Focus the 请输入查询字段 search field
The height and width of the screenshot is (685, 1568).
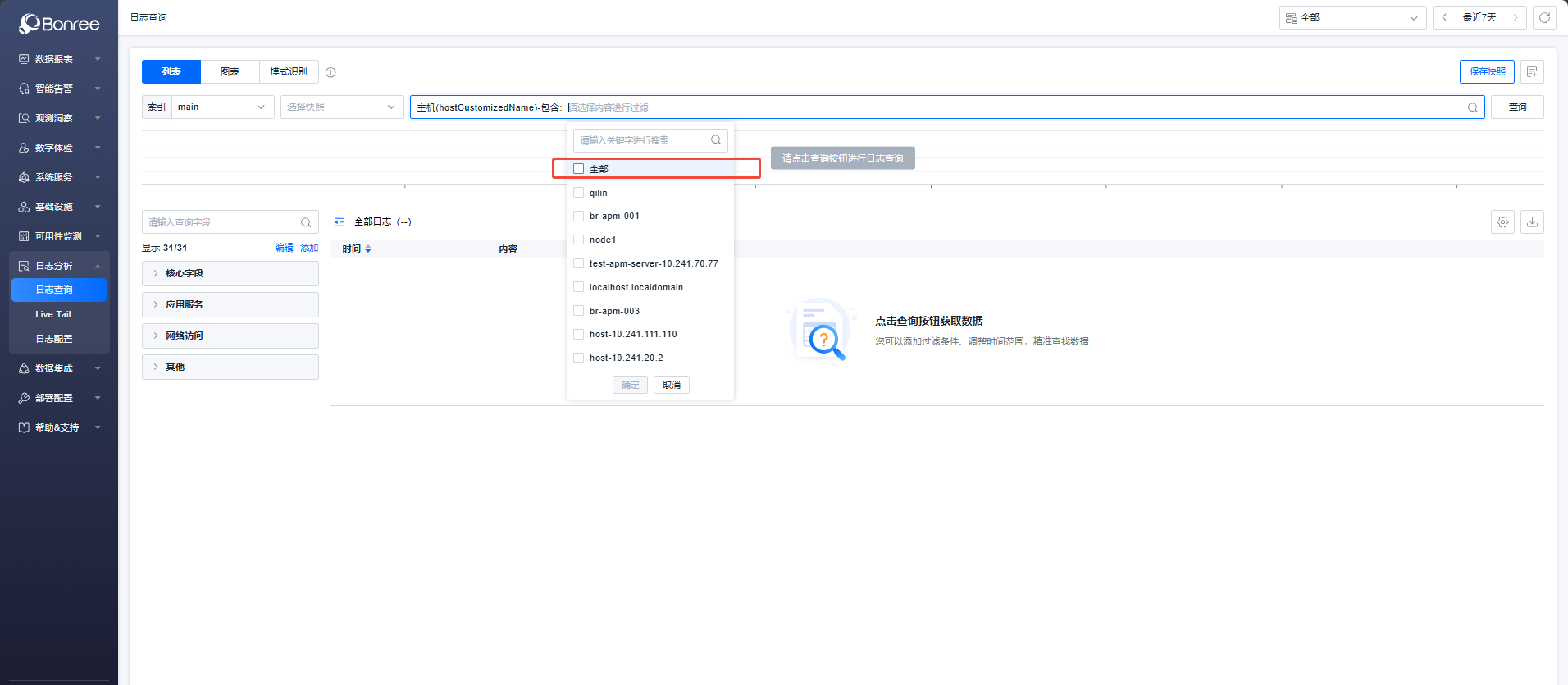[221, 222]
